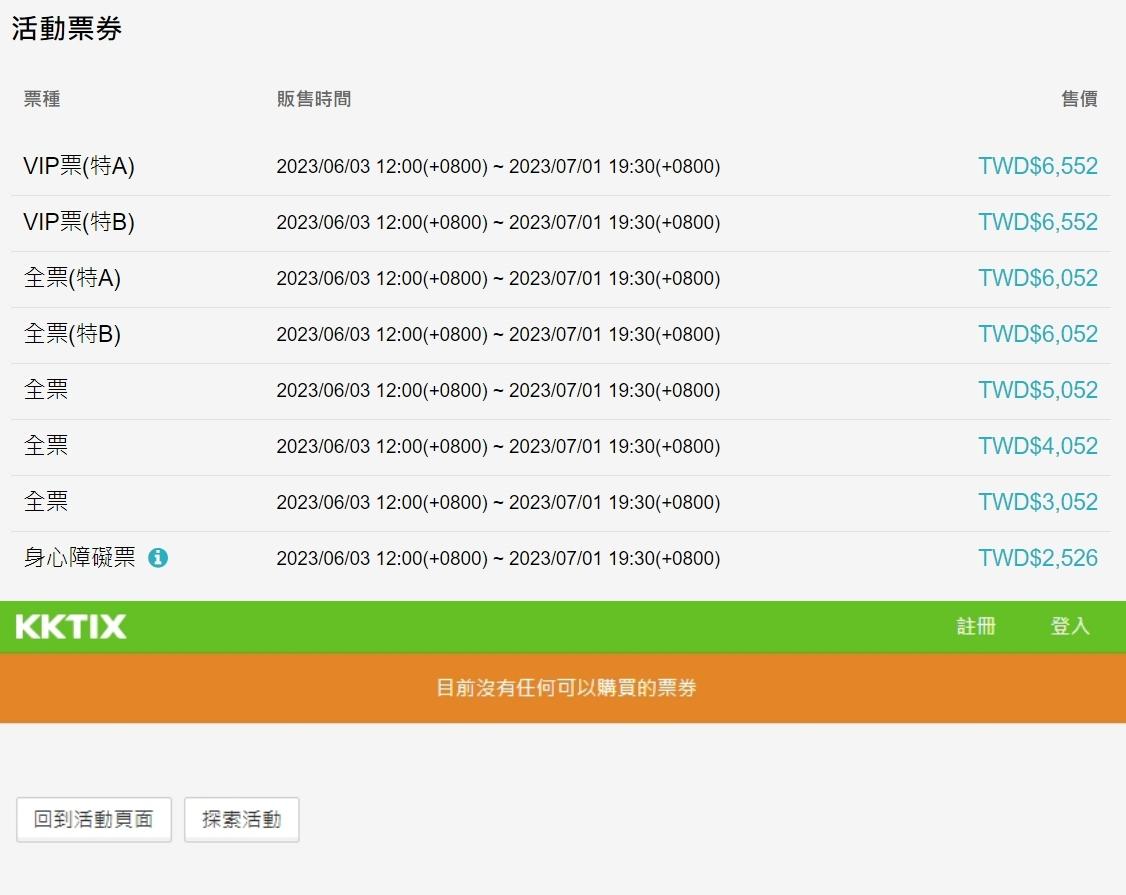Click the sale time in VIP票(特A) row
The image size is (1126, 895).
tap(498, 167)
